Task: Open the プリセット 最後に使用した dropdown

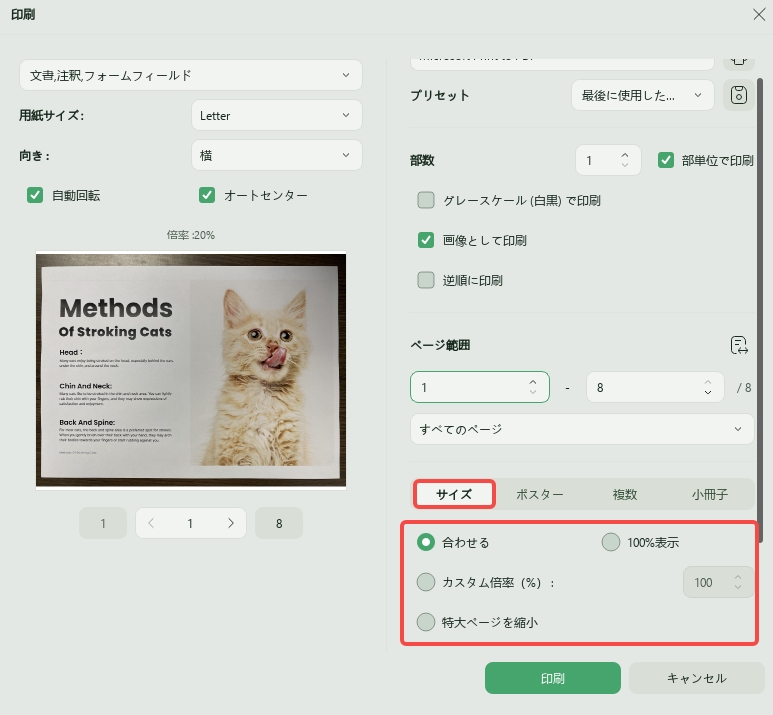Action: point(642,95)
